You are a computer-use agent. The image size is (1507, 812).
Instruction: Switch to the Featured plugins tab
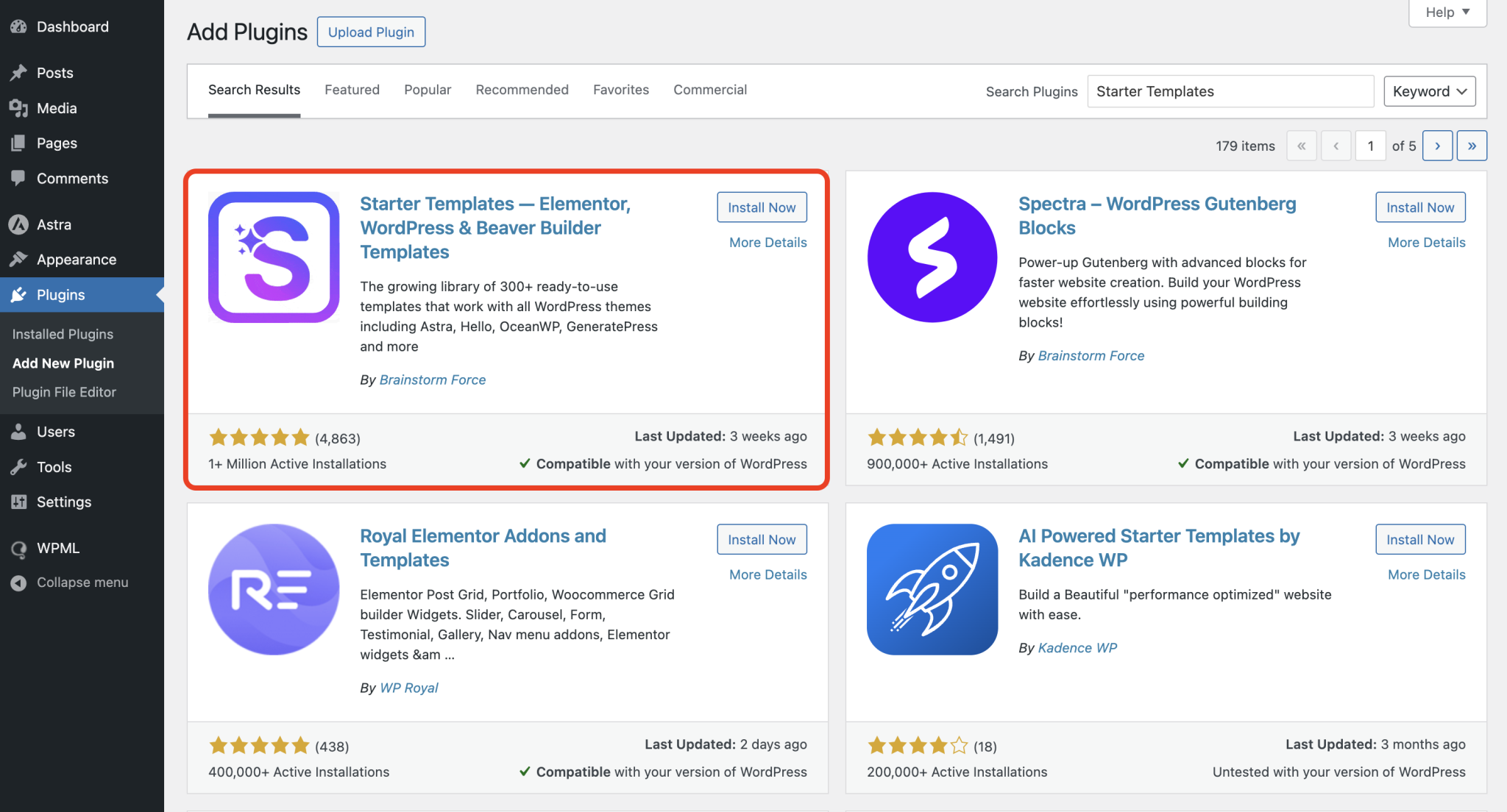(352, 90)
